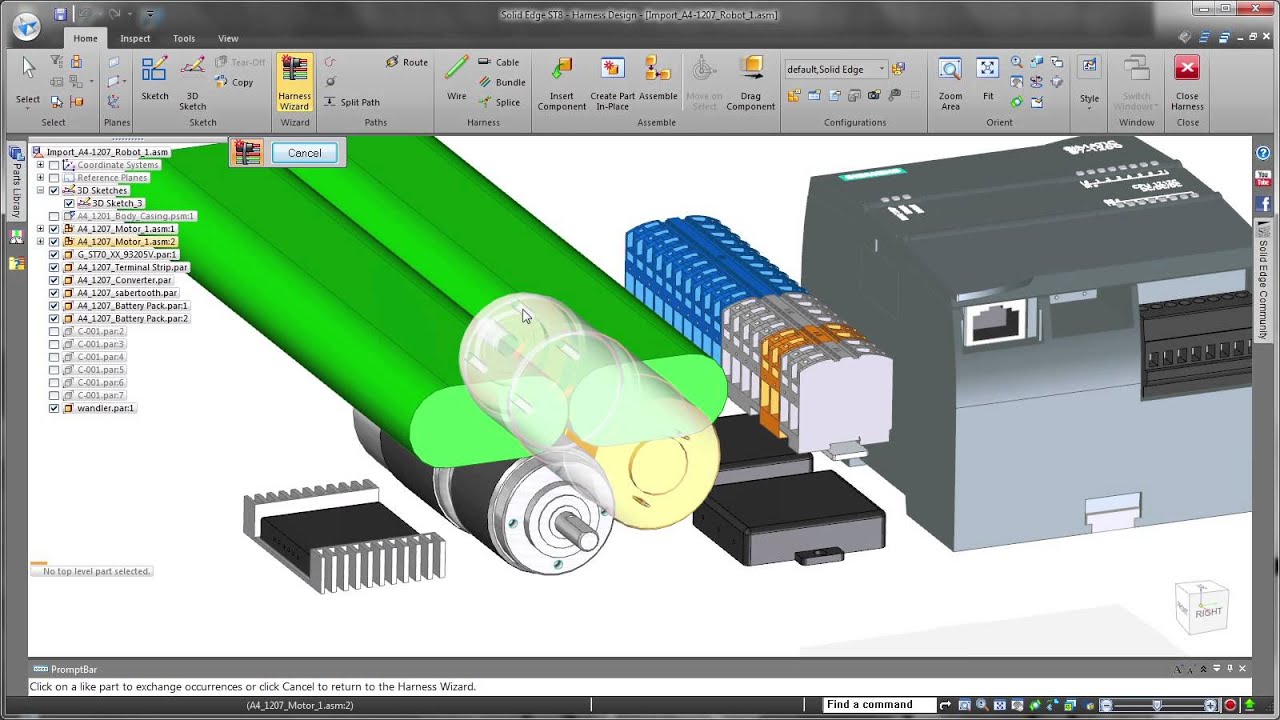Fit the view to window
Viewport: 1280px width, 720px height.
[x=988, y=79]
